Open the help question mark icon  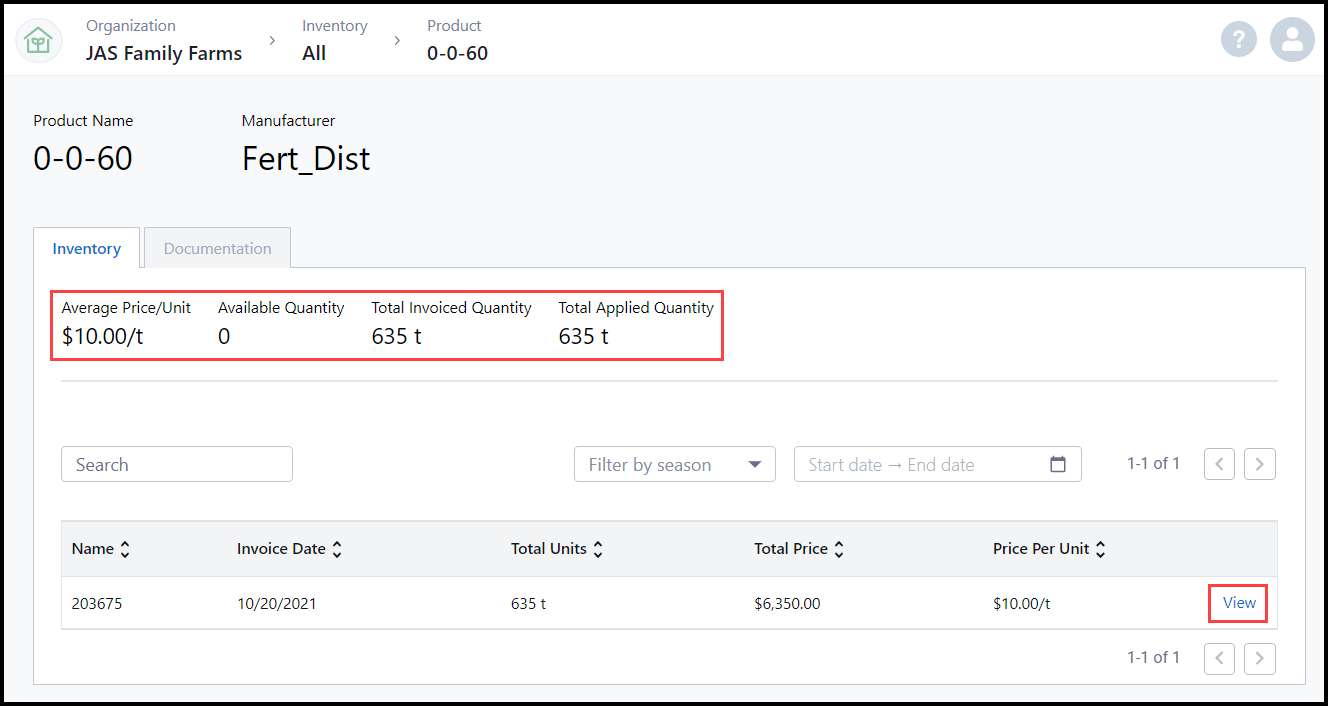(x=1238, y=40)
